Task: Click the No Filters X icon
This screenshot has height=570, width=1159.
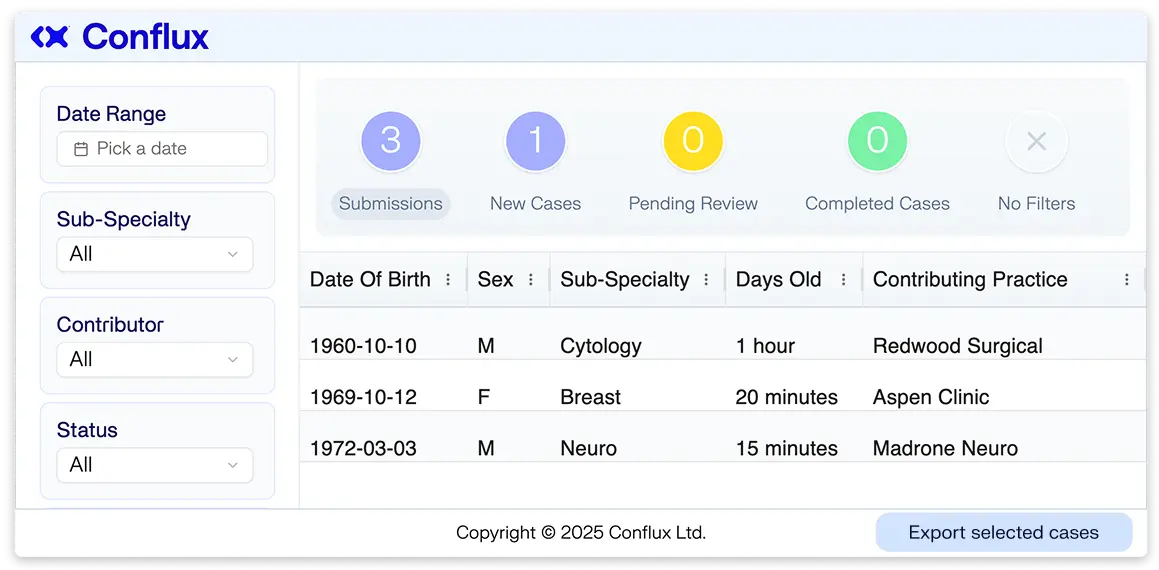Action: [x=1036, y=141]
